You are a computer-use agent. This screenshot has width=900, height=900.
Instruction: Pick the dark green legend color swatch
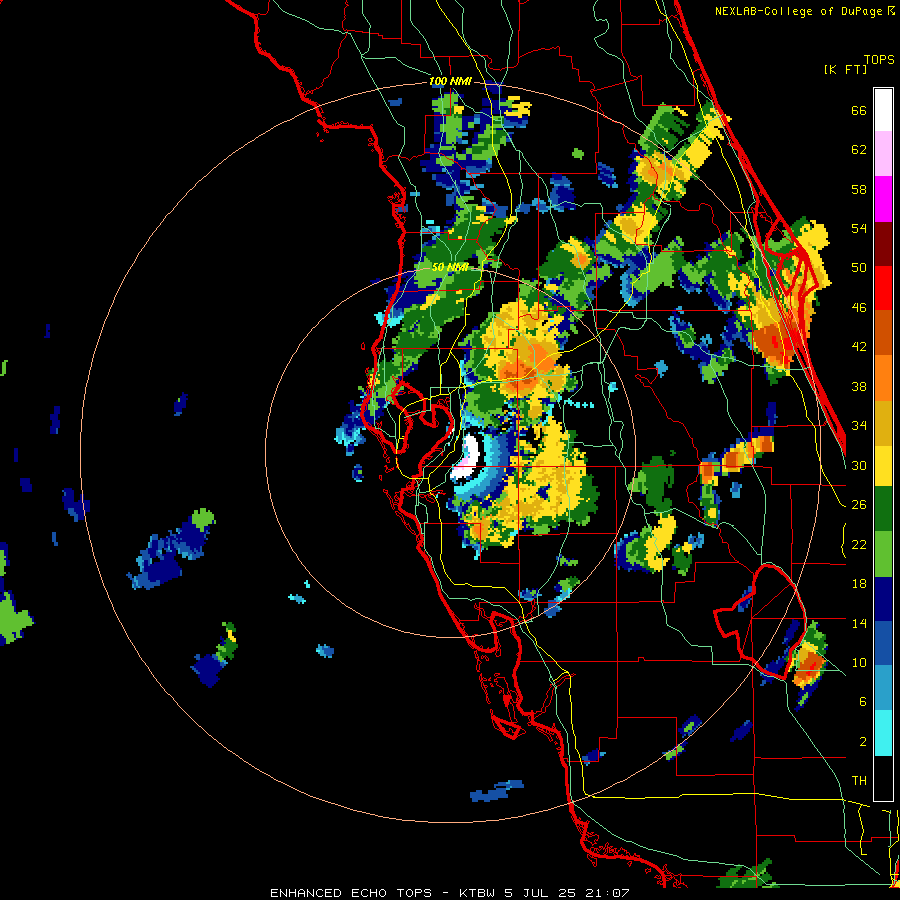tap(883, 509)
